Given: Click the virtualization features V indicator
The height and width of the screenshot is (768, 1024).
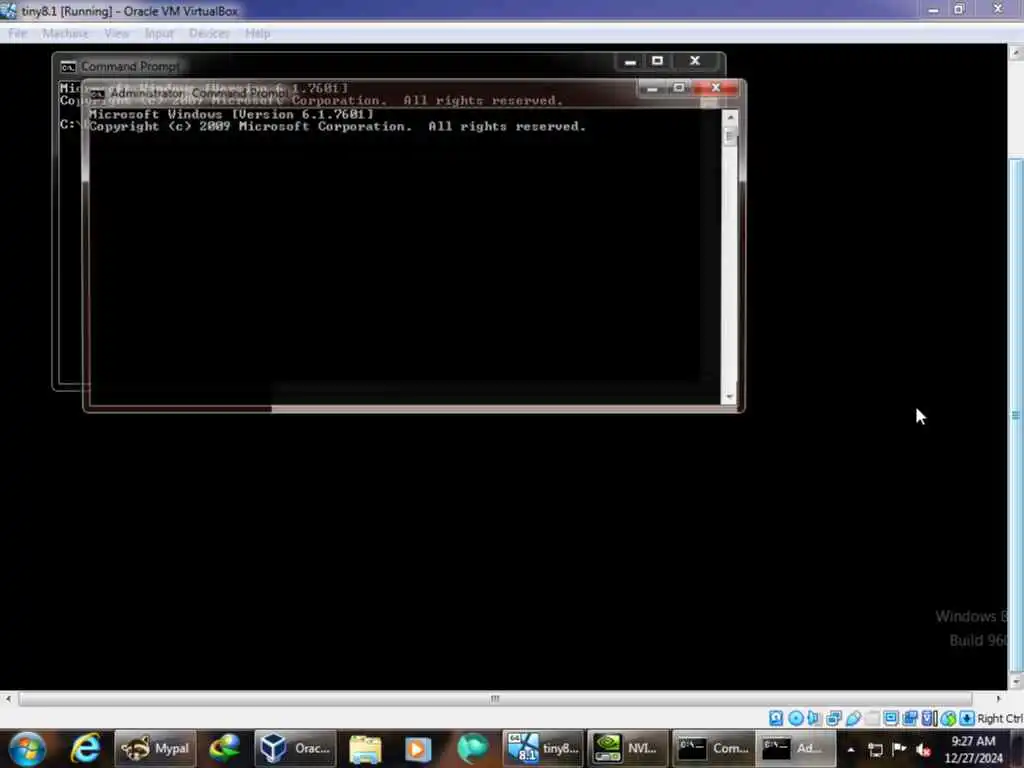Looking at the screenshot, I should 929,718.
